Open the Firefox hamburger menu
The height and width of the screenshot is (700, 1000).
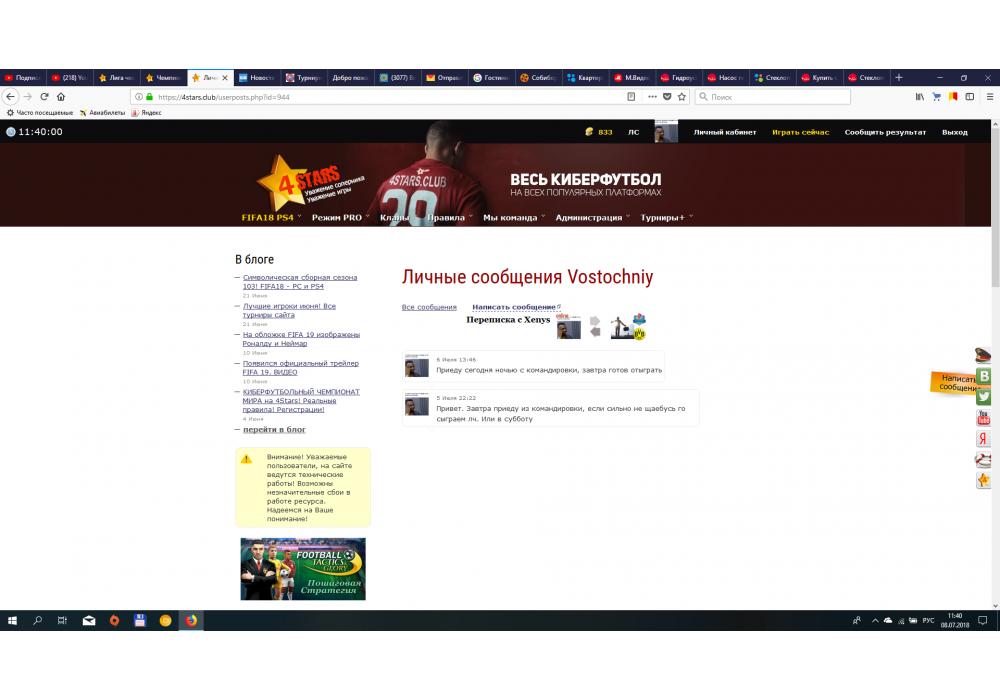pos(990,97)
